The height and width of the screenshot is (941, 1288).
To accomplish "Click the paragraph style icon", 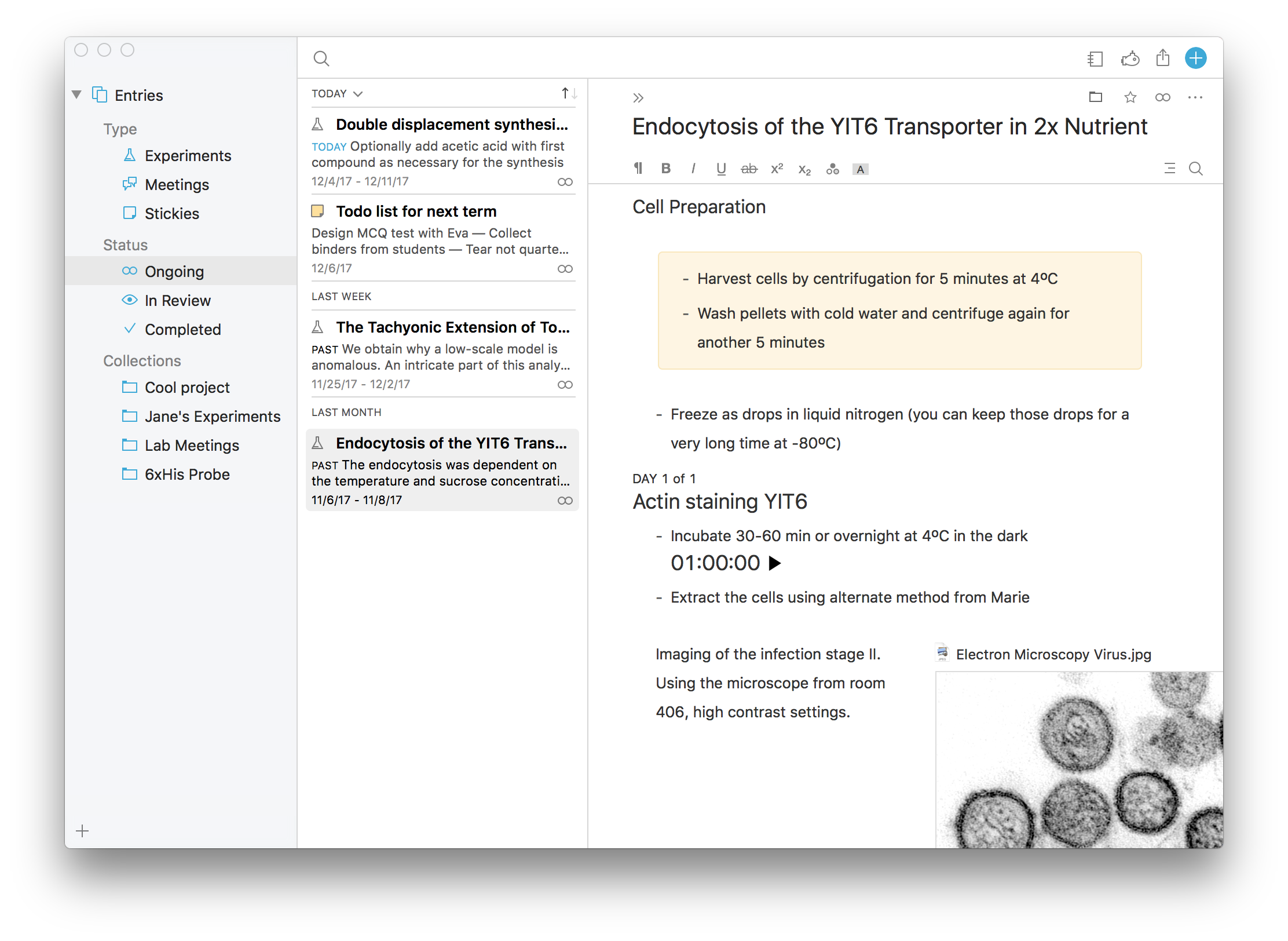I will [x=639, y=169].
